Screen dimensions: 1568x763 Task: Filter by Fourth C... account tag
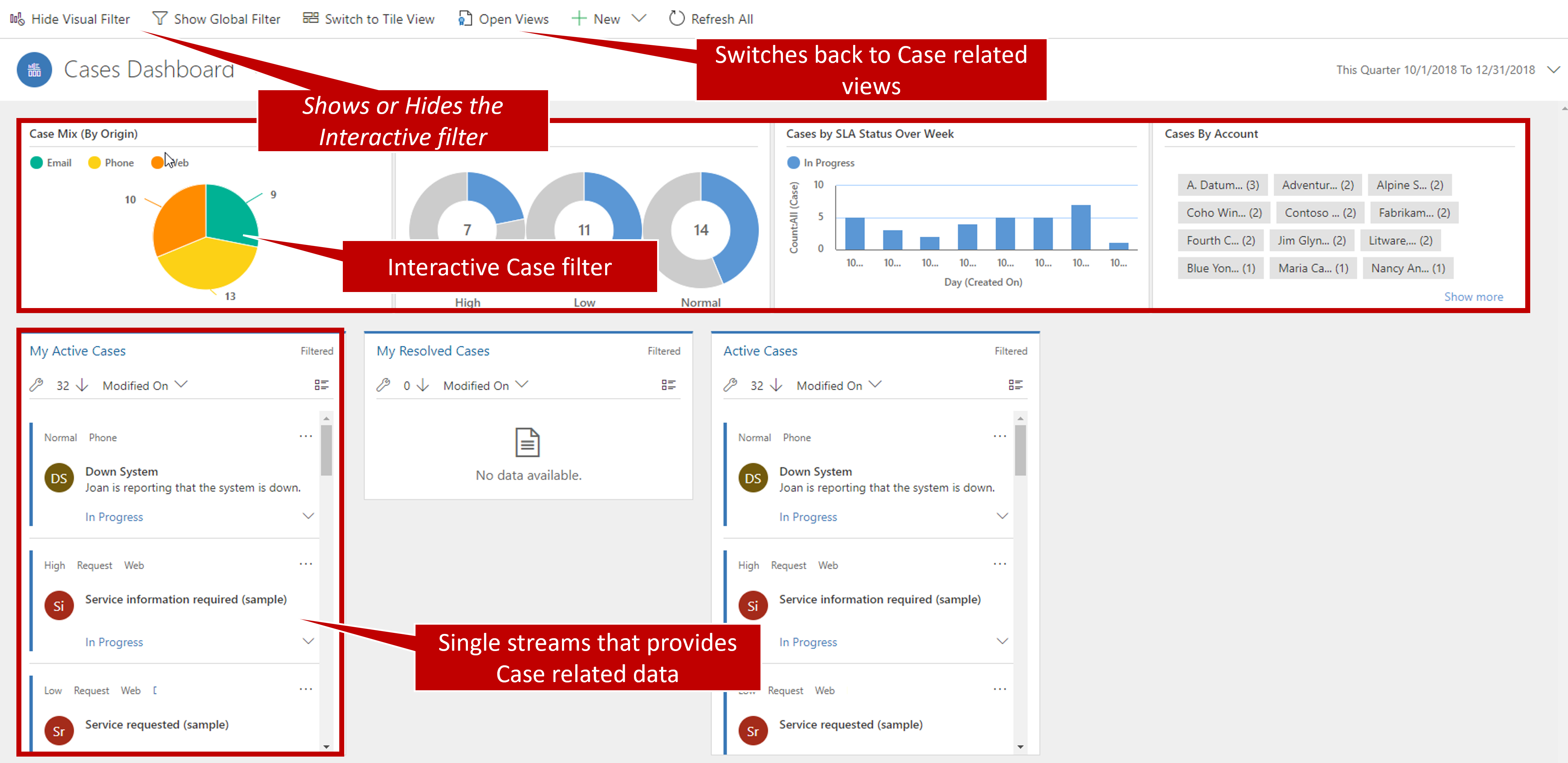click(x=1221, y=241)
